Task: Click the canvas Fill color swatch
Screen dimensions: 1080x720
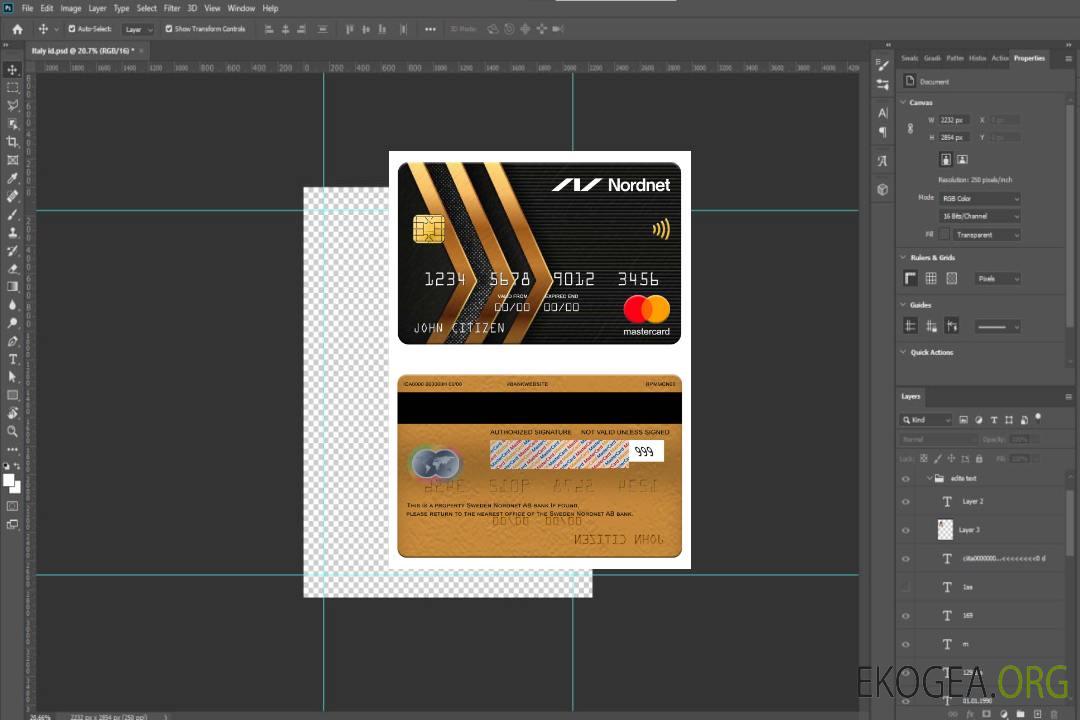Action: (944, 235)
